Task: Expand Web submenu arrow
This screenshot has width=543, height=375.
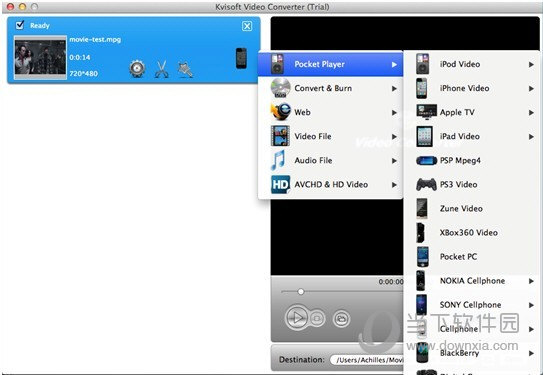Action: point(394,113)
